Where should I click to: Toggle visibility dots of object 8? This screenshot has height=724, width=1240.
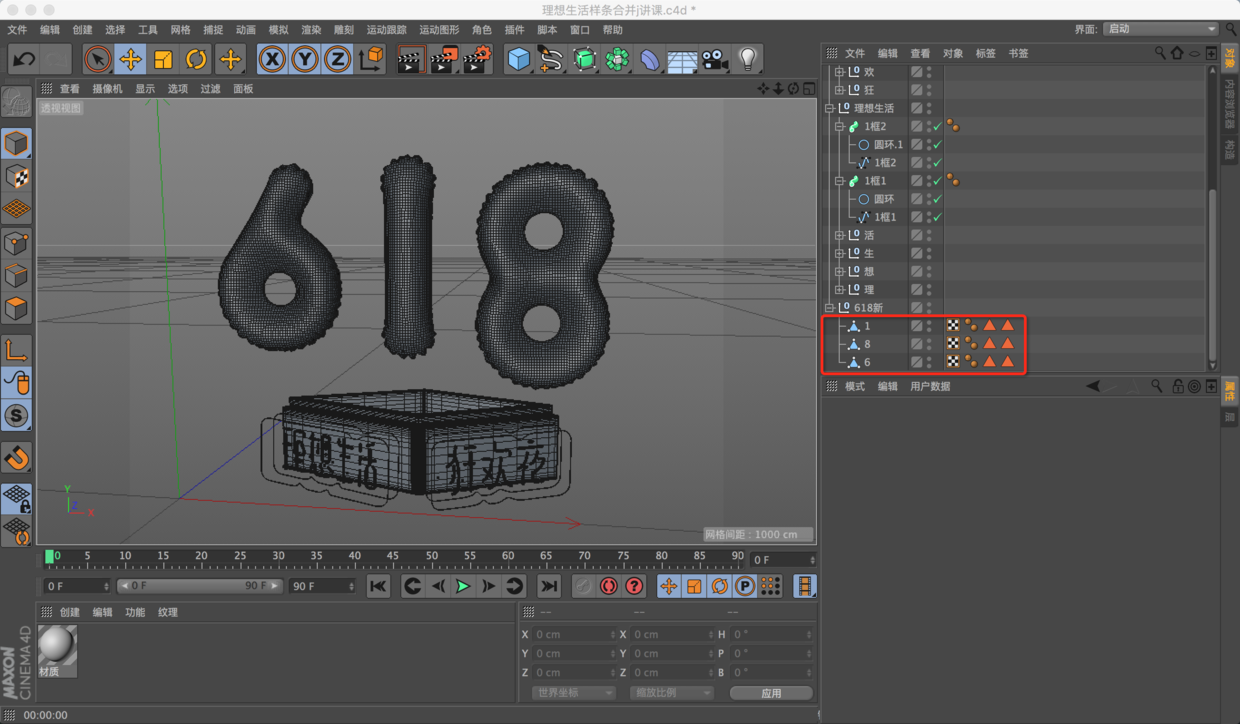pyautogui.click(x=929, y=344)
